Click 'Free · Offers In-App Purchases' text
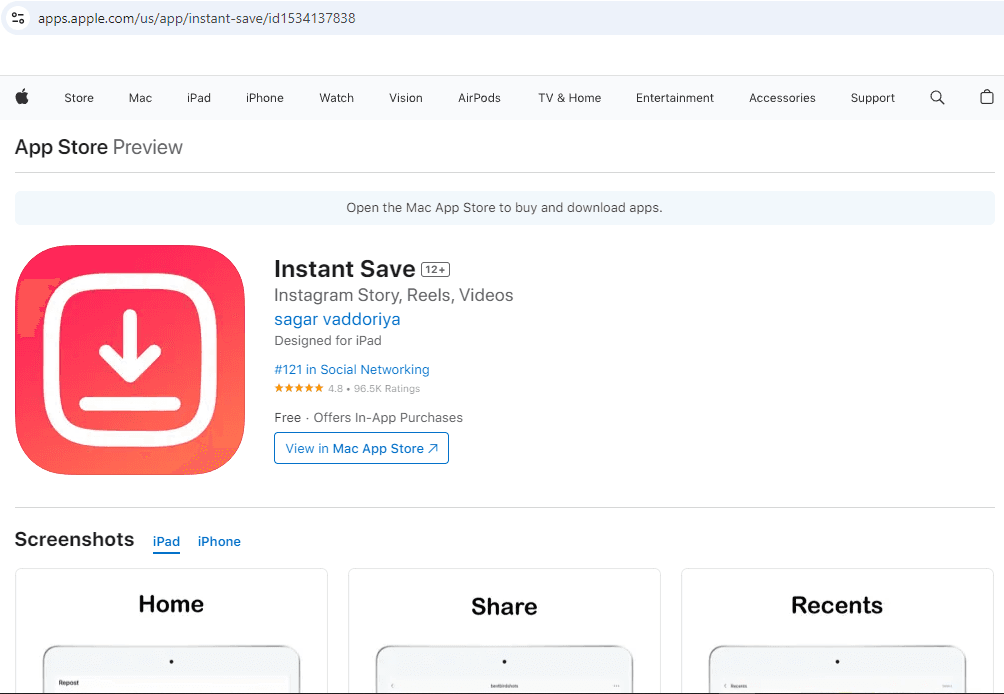The width and height of the screenshot is (1004, 694). [368, 417]
